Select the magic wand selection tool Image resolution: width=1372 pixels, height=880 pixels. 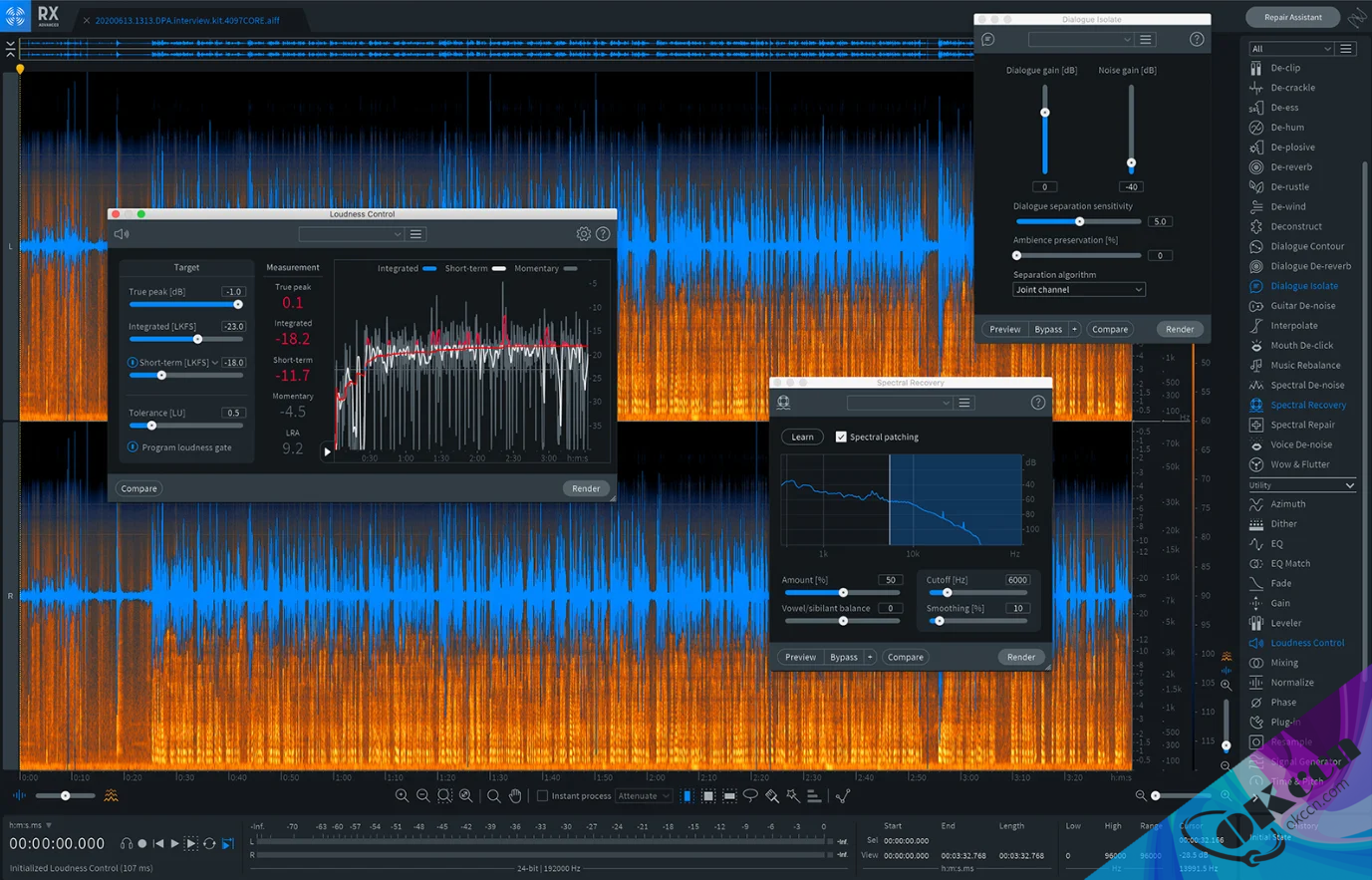(793, 796)
